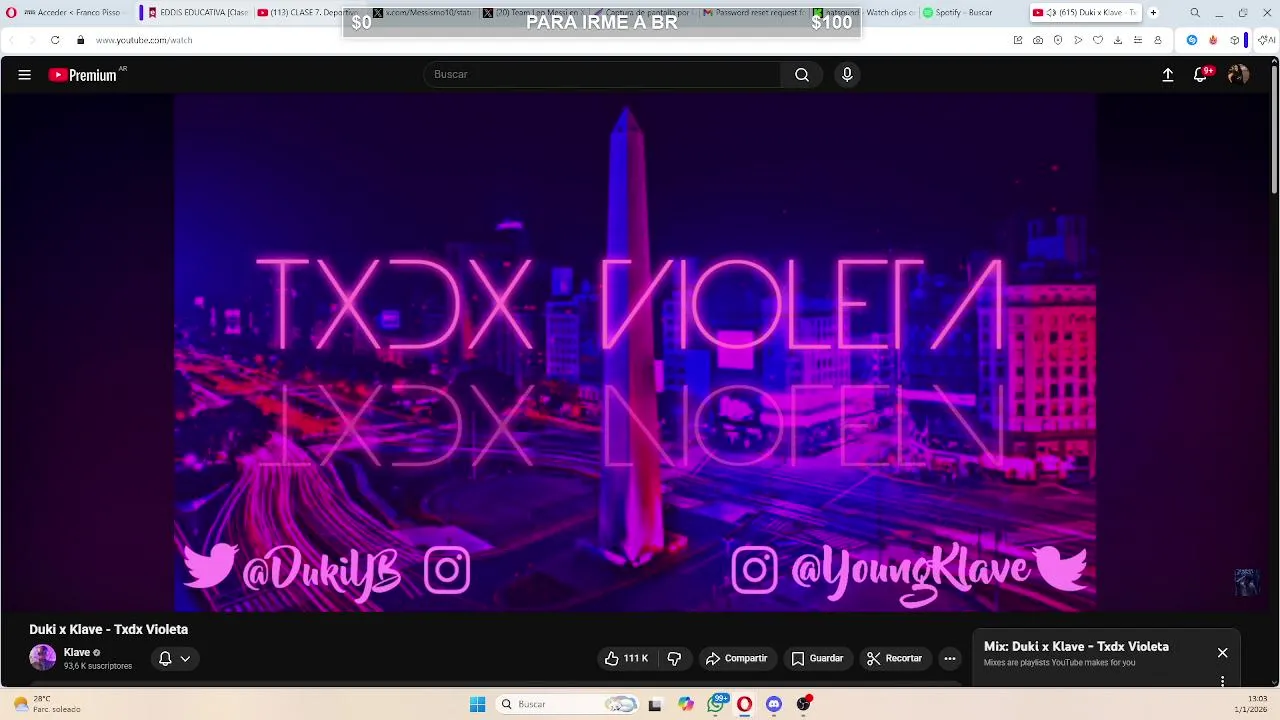Viewport: 1280px width, 720px height.
Task: Click 93,6 K suscriptores text
Action: click(x=98, y=666)
